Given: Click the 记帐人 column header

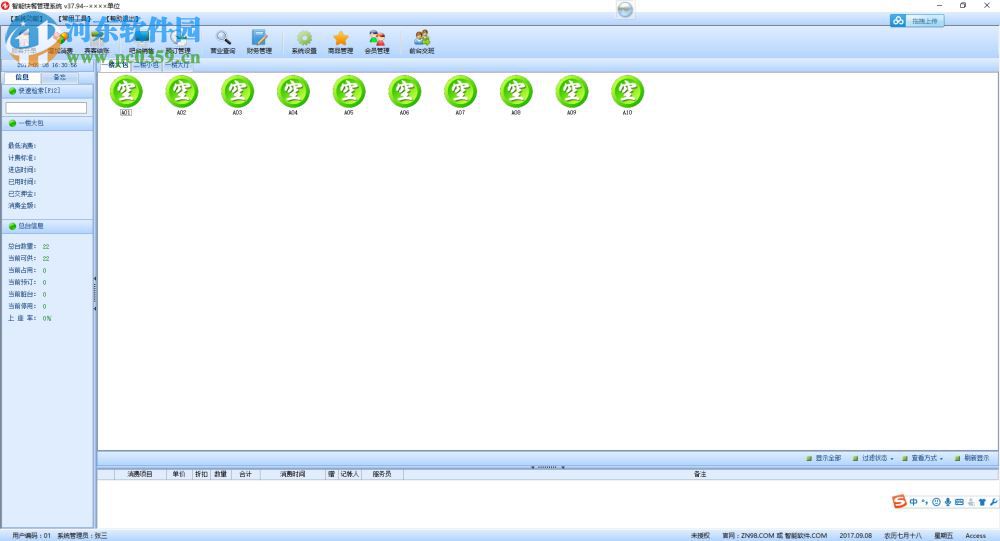Looking at the screenshot, I should click(x=349, y=474).
